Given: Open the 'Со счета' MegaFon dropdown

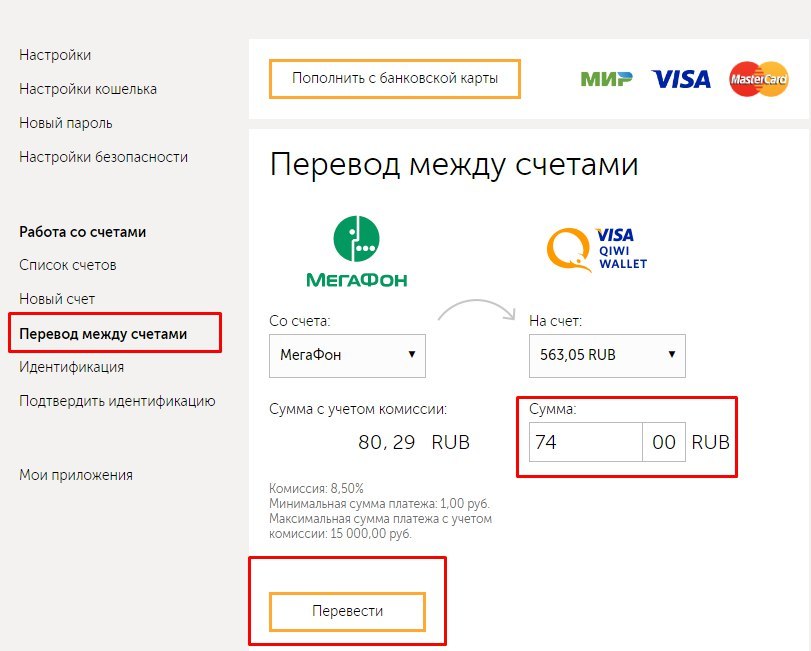Looking at the screenshot, I should [x=347, y=355].
